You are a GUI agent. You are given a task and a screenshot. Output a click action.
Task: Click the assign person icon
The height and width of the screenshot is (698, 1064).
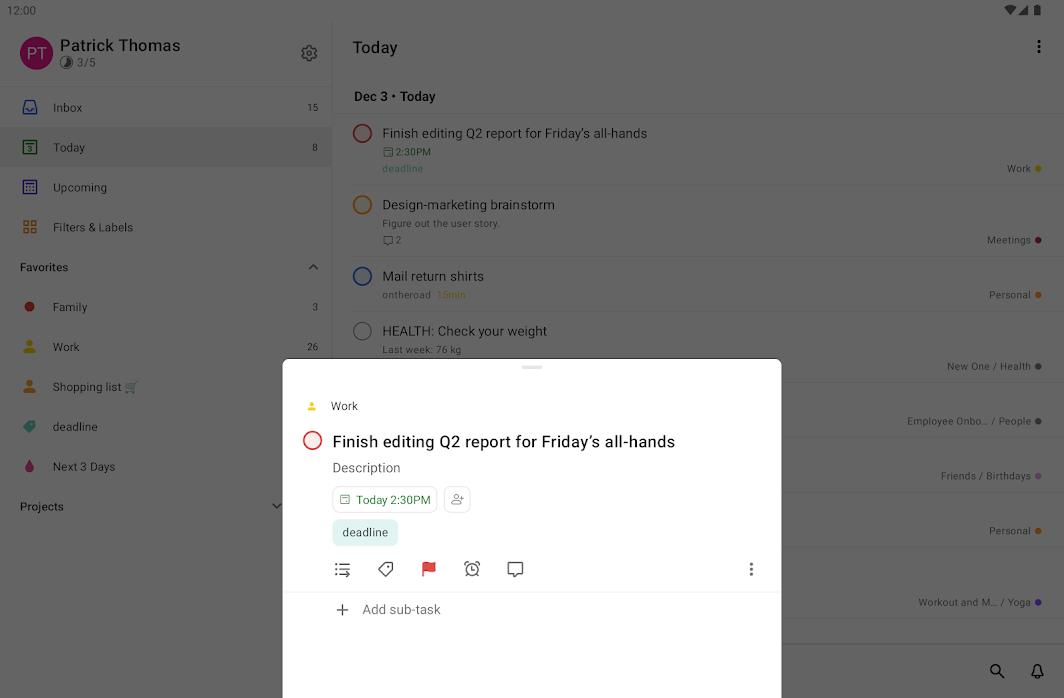(x=457, y=500)
